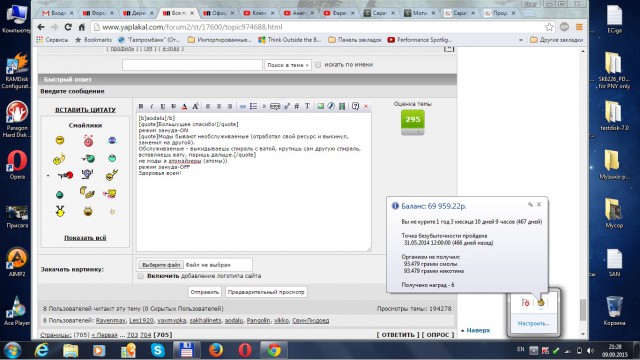The height and width of the screenshot is (360, 640).
Task: Click the 'ВСТАВИТЬ ЦИТАТУ' link
Action: click(x=85, y=110)
